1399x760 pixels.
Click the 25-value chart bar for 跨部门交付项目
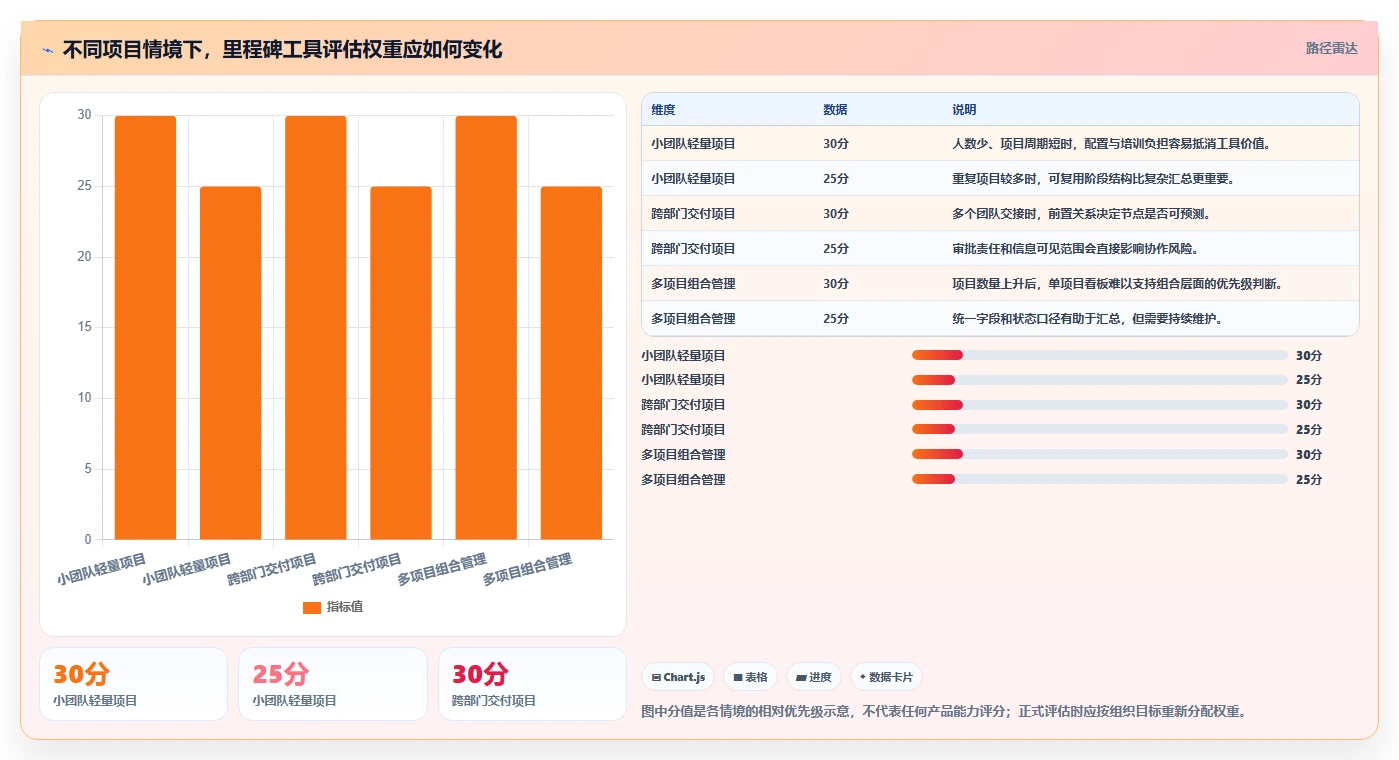tap(401, 363)
